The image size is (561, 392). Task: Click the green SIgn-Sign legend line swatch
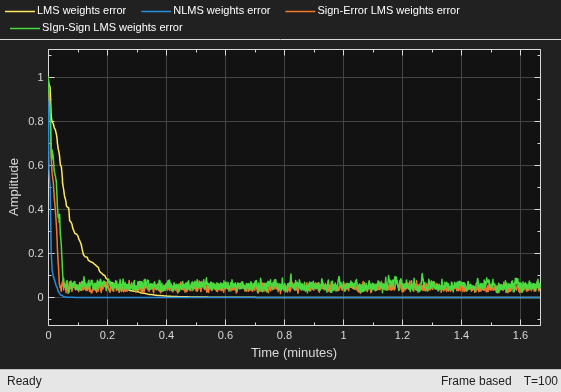(25, 28)
